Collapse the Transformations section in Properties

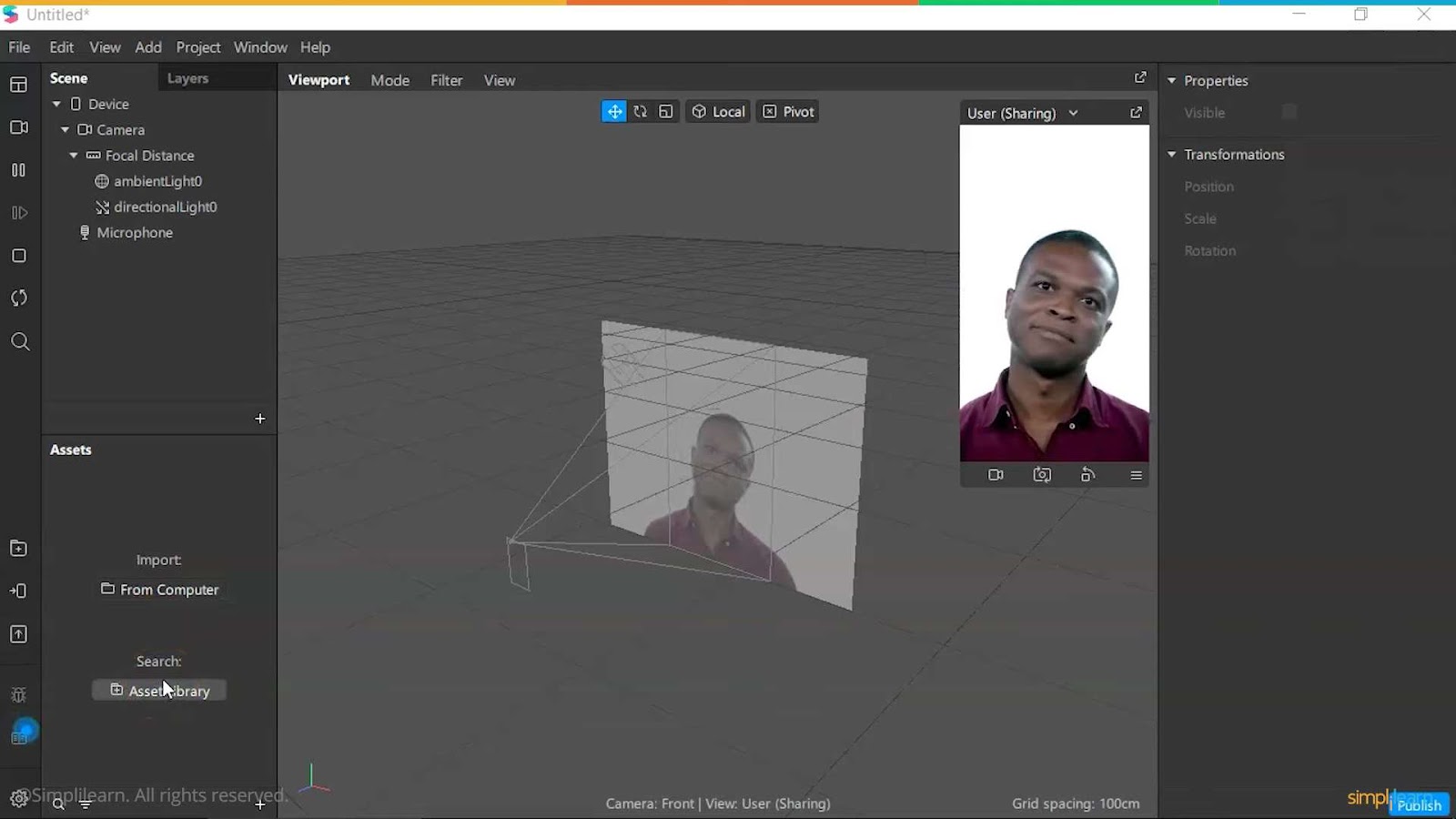tap(1172, 154)
